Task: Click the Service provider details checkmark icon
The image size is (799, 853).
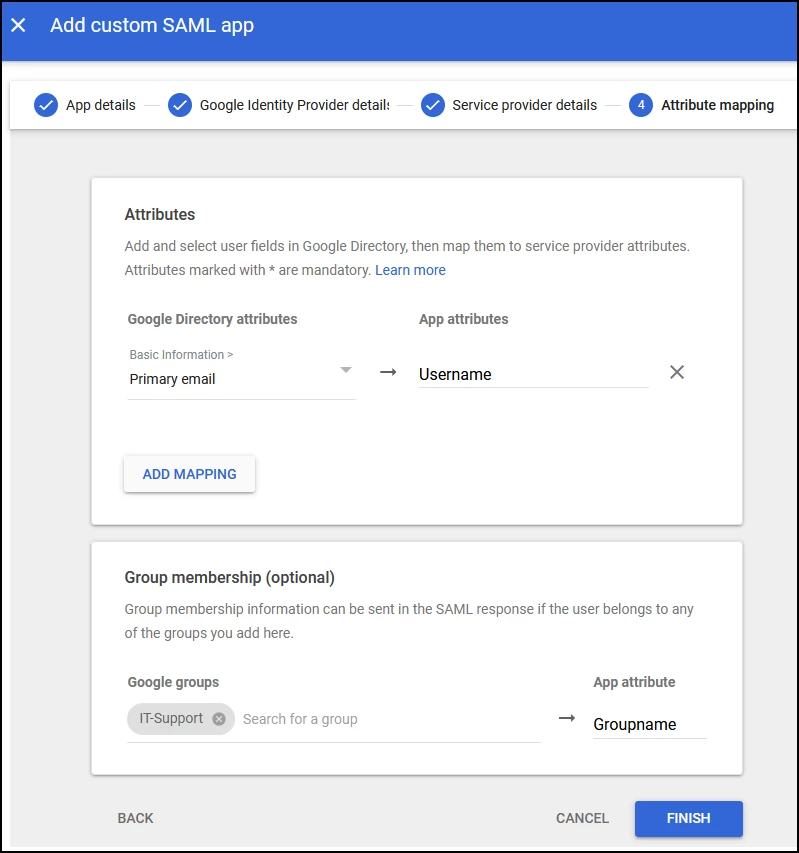Action: coord(432,105)
